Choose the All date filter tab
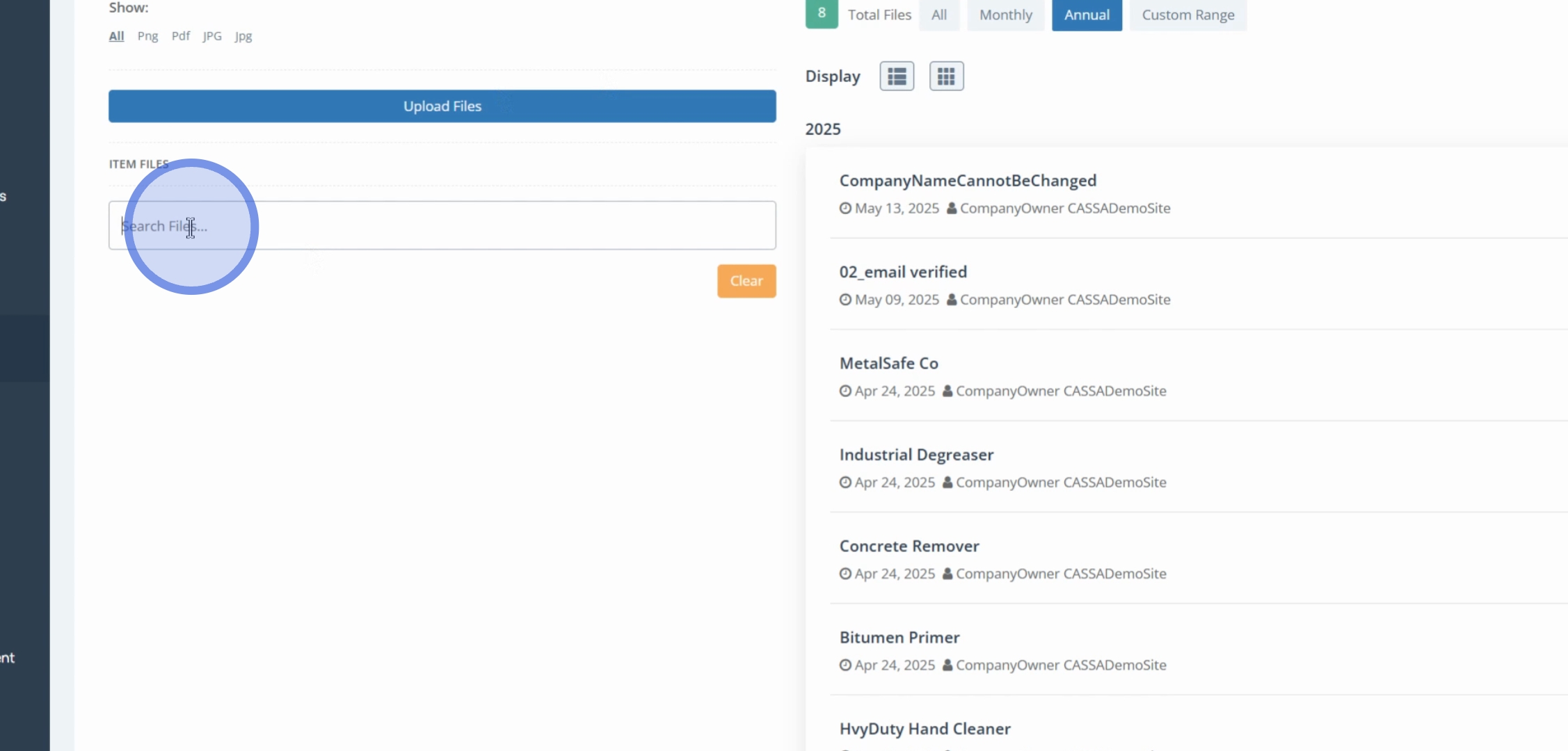Screen dimensions: 1568x751 [938, 15]
